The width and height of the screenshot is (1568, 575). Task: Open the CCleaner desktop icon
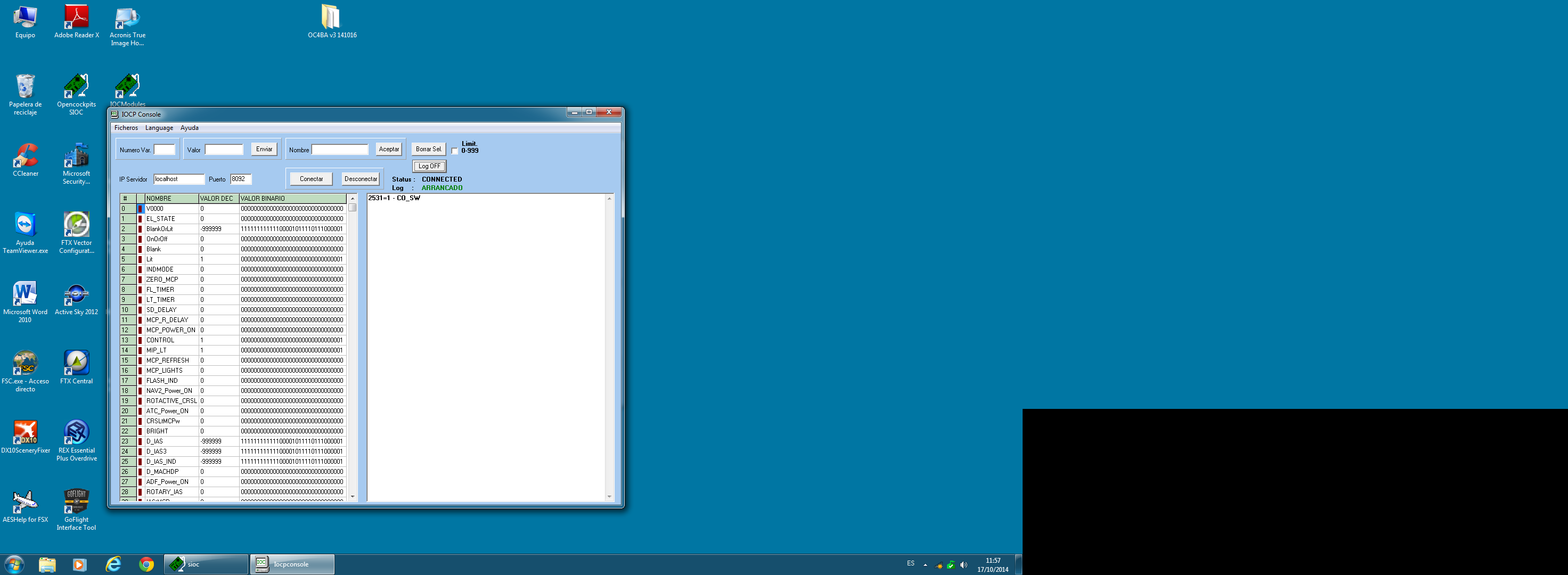point(25,157)
